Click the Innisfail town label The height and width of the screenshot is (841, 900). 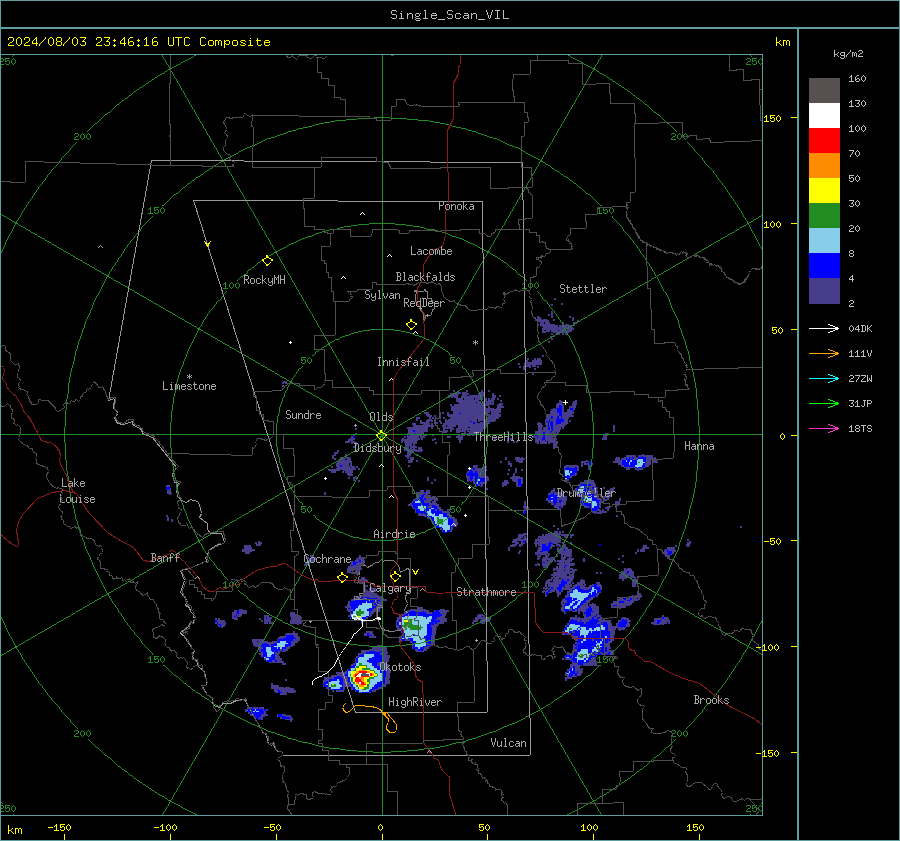click(x=403, y=362)
